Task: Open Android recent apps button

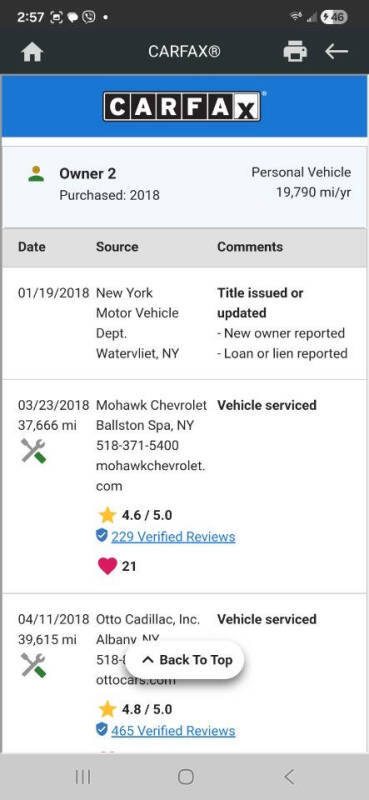Action: (x=83, y=777)
